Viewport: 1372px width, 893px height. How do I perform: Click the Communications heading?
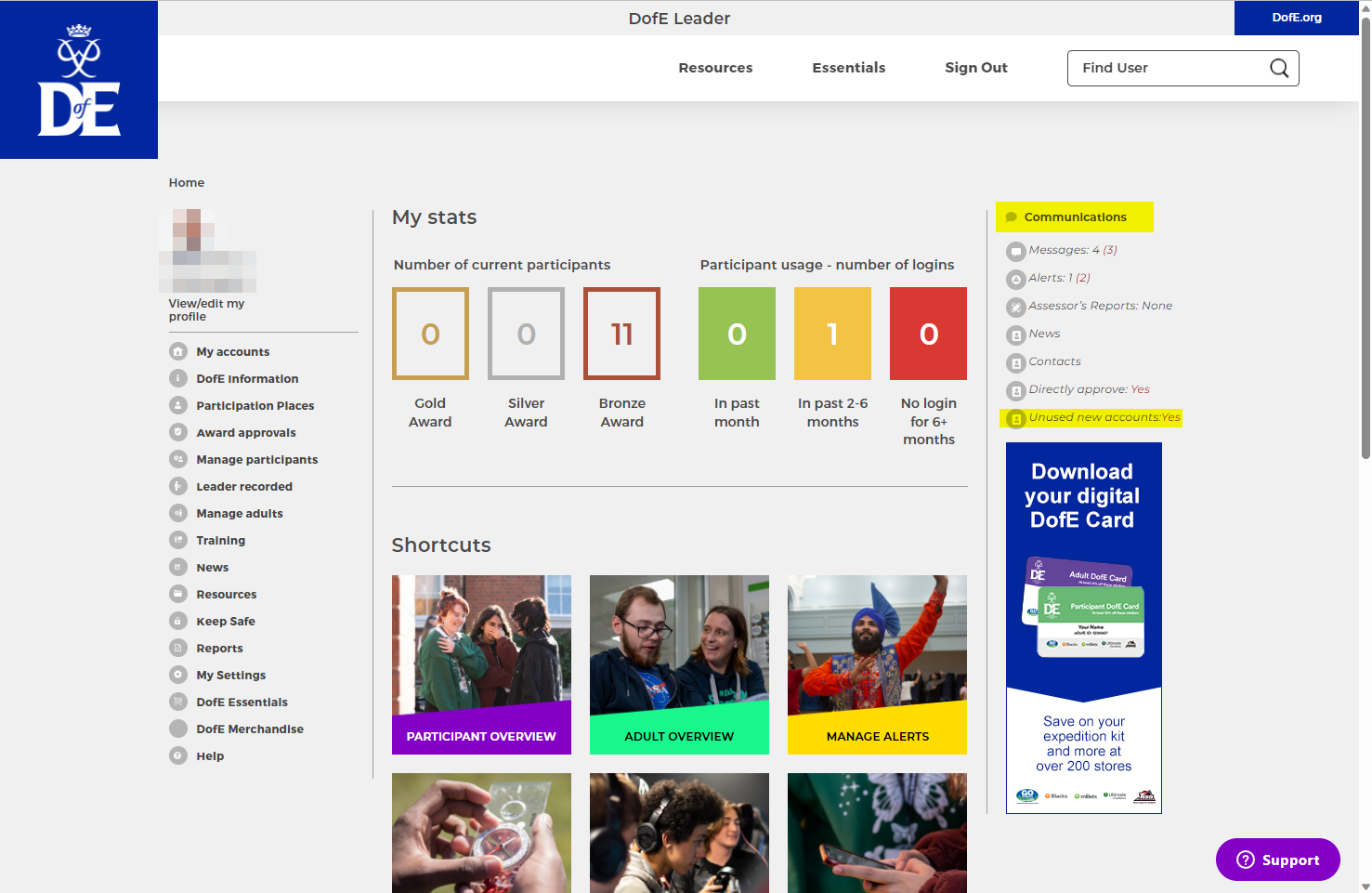(x=1075, y=217)
